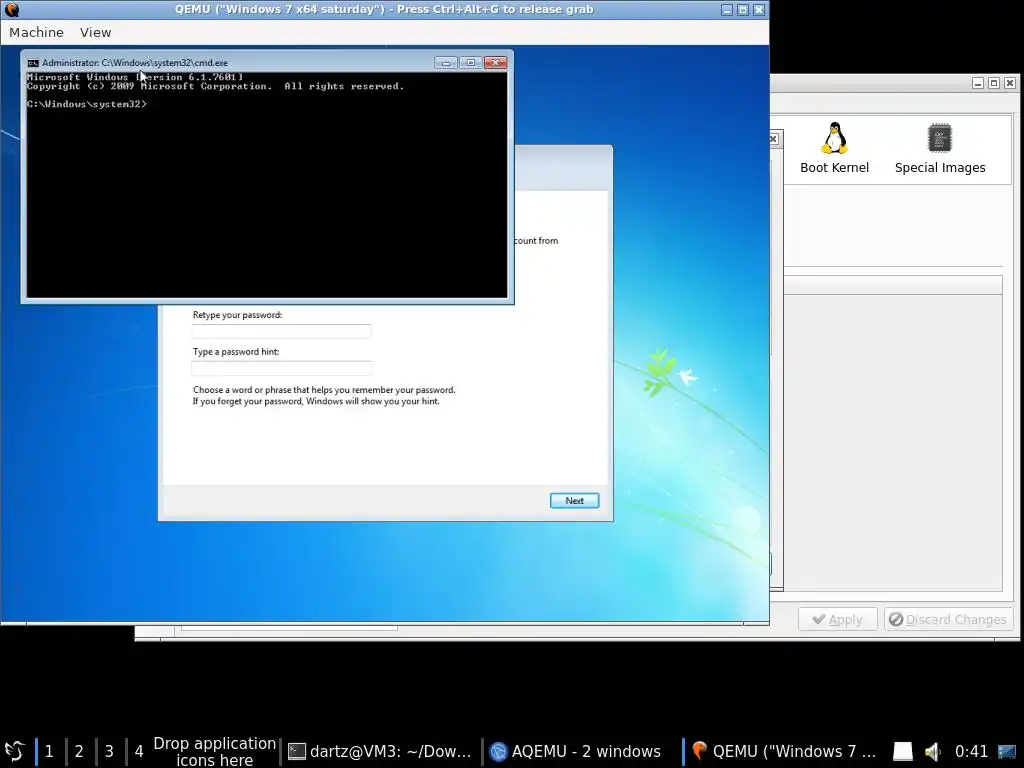The image size is (1024, 768).
Task: Maximize the AQEMU window
Action: [994, 83]
